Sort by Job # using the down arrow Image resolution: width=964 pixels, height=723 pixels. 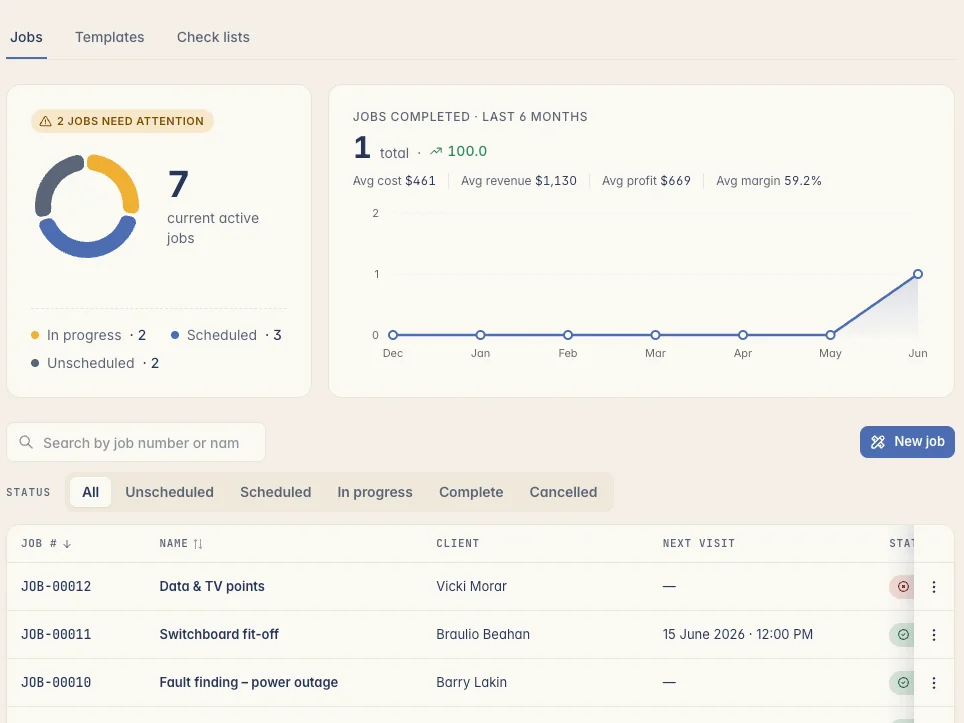pyautogui.click(x=67, y=544)
